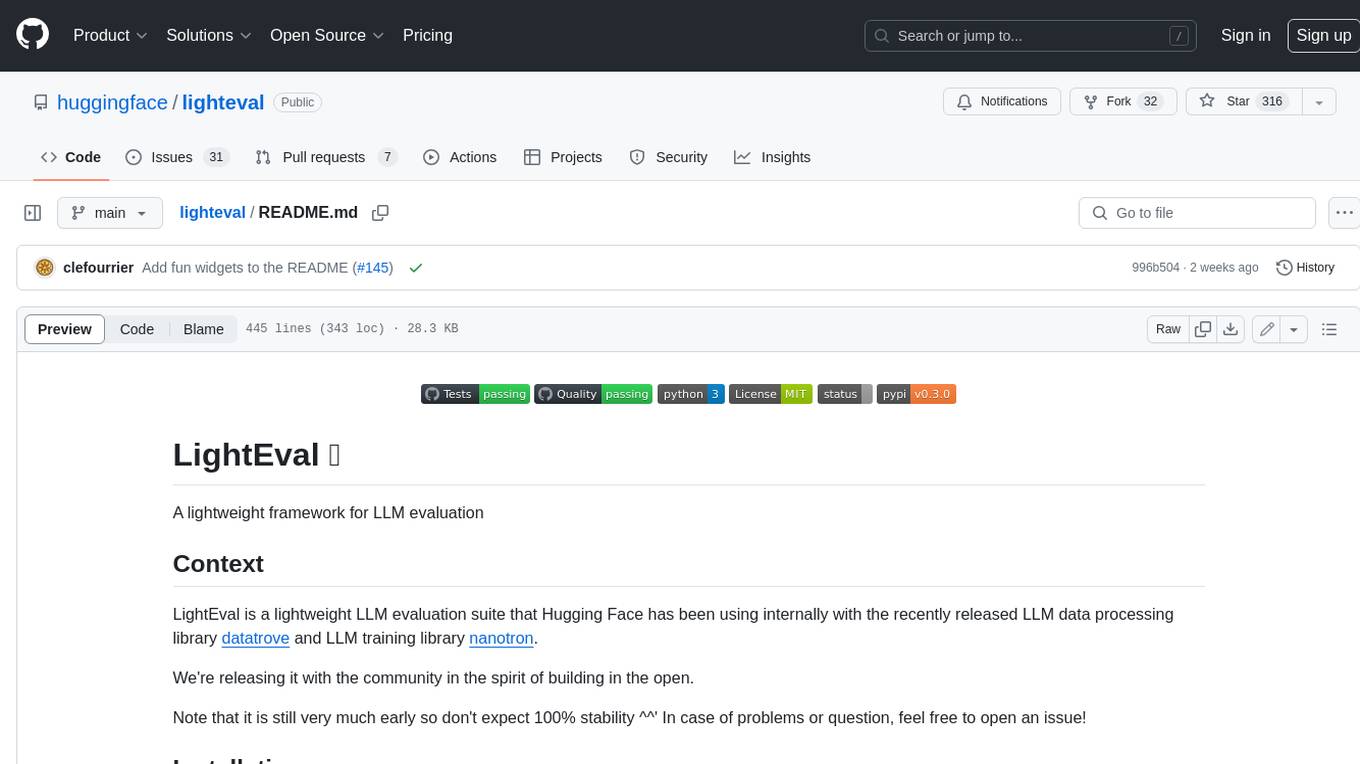Click the Context heading

(x=218, y=564)
